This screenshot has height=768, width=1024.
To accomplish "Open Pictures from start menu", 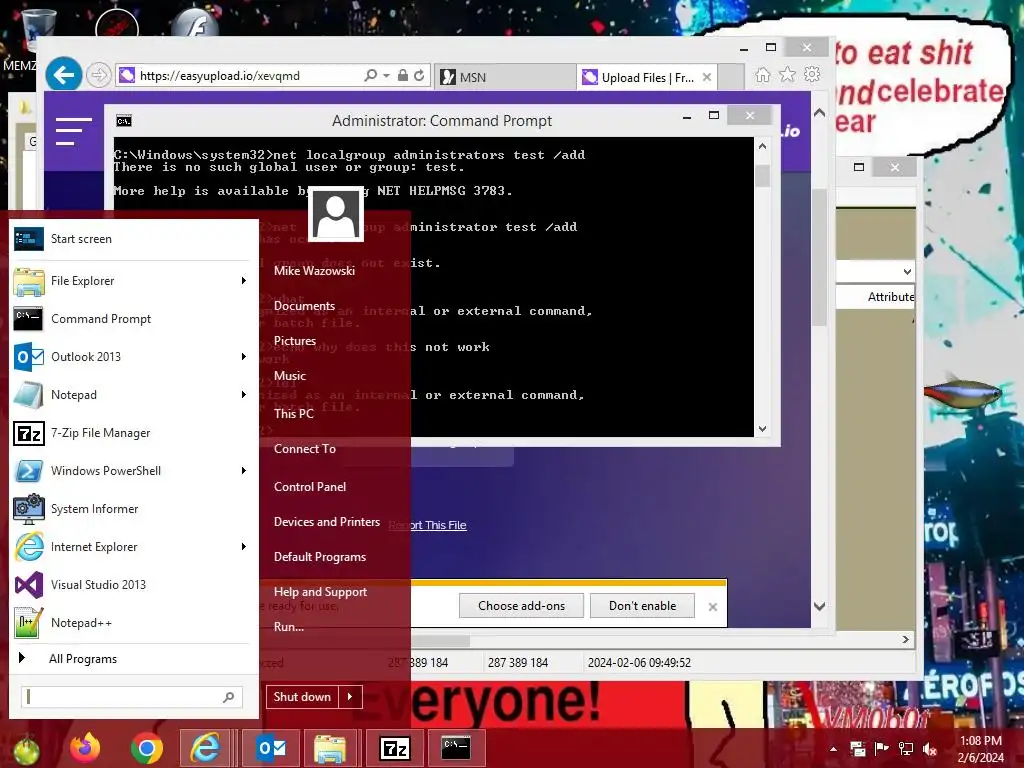I will coord(295,341).
